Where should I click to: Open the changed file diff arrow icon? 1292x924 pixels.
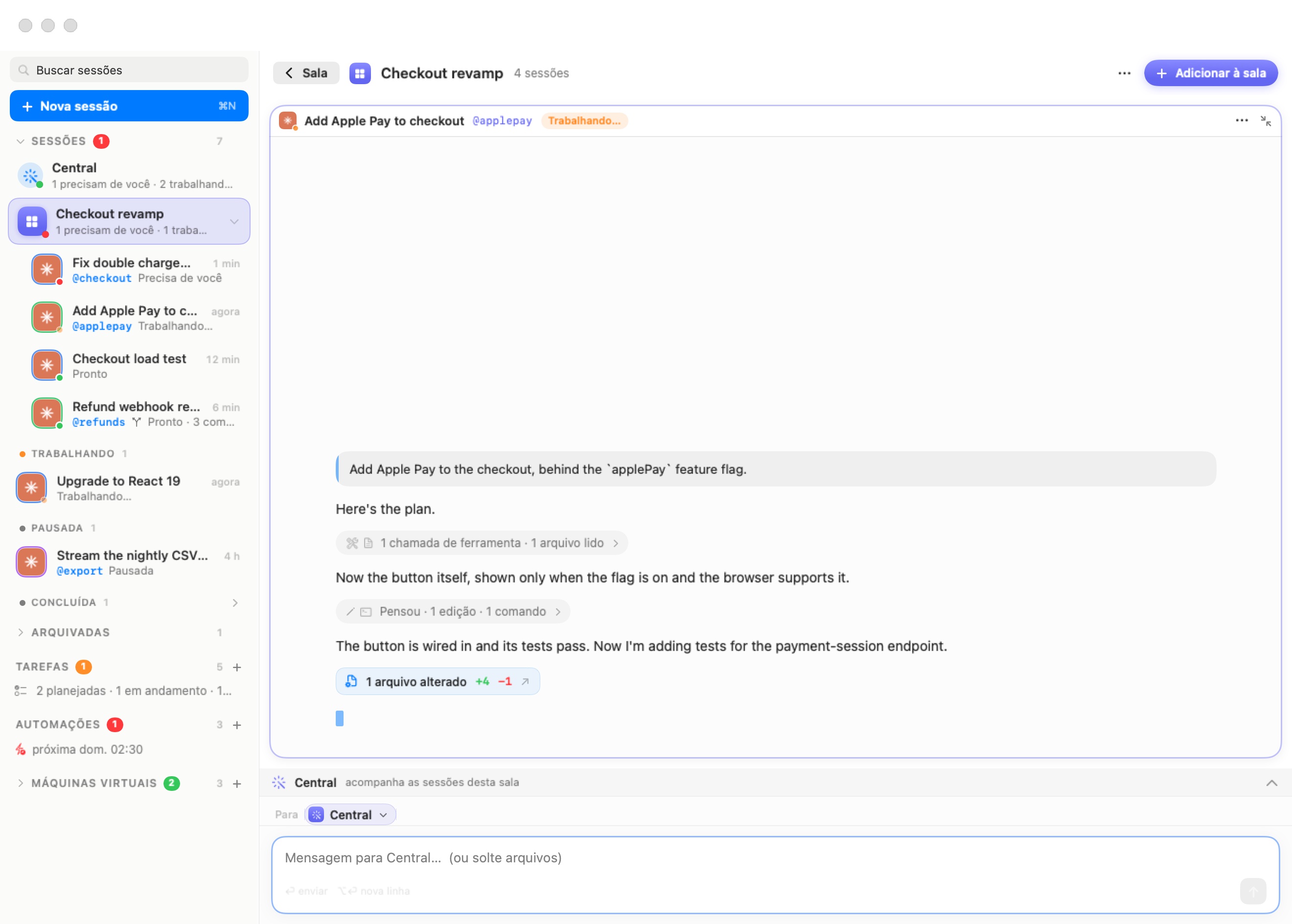[x=525, y=682]
